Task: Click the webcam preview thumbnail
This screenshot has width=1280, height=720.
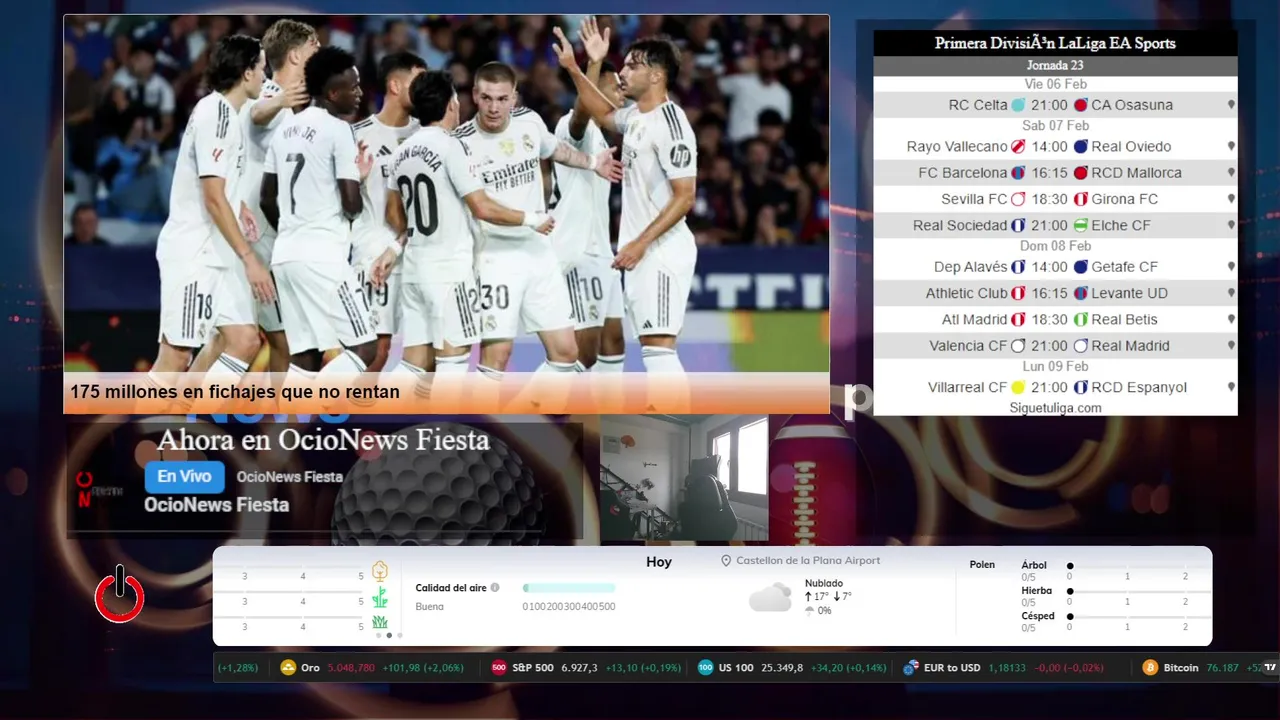Action: click(684, 478)
